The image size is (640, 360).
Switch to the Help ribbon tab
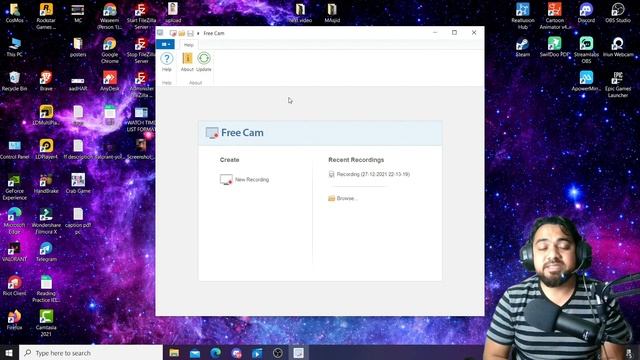(189, 45)
